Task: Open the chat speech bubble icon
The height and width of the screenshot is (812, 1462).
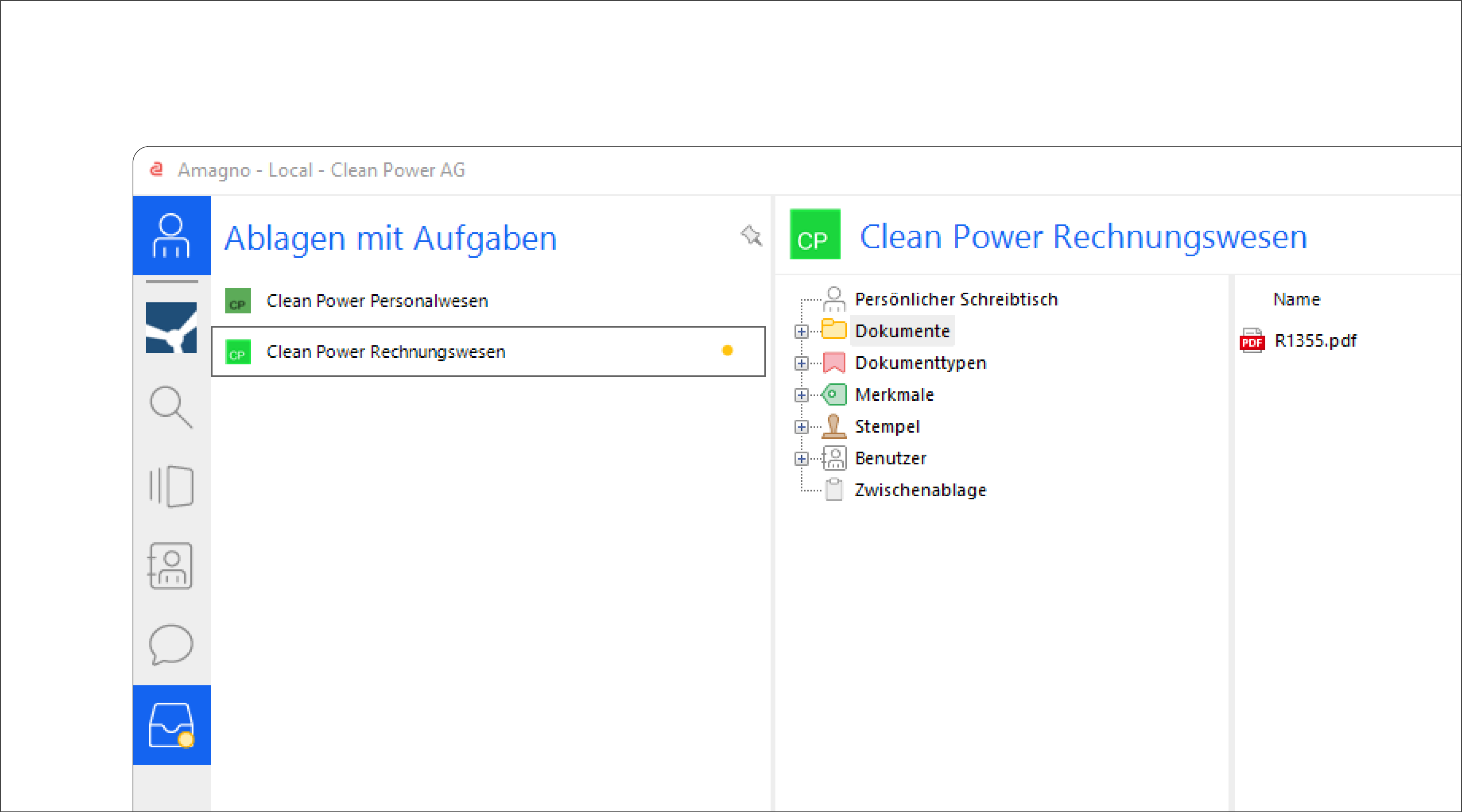Action: pyautogui.click(x=172, y=645)
